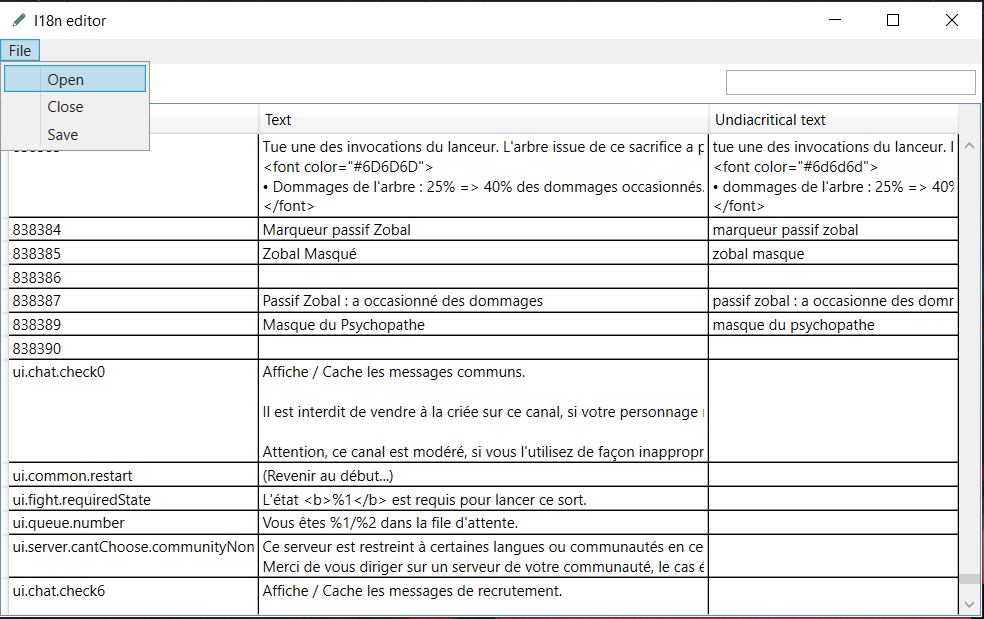Viewport: 984px width, 619px height.
Task: Choose Close in the File menu
Action: pos(75,107)
